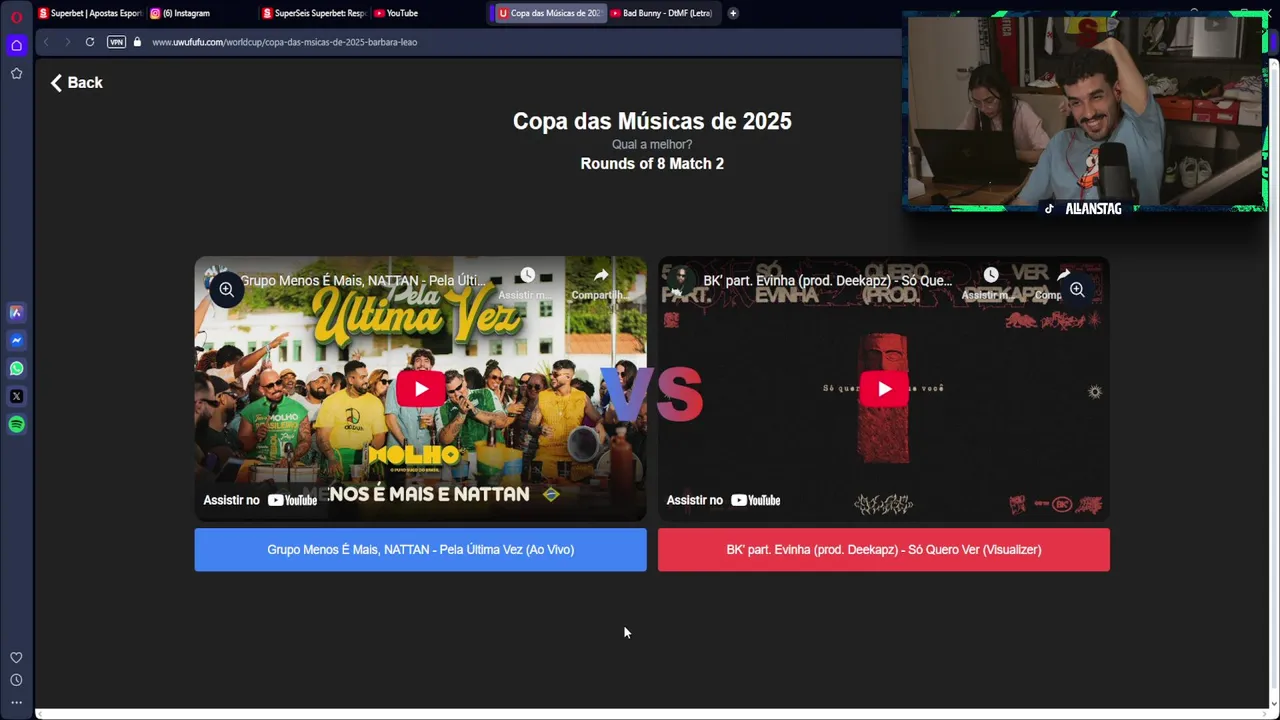Open left video on YouTube via Assistir no
Screen dimensions: 1280x720
(260, 500)
